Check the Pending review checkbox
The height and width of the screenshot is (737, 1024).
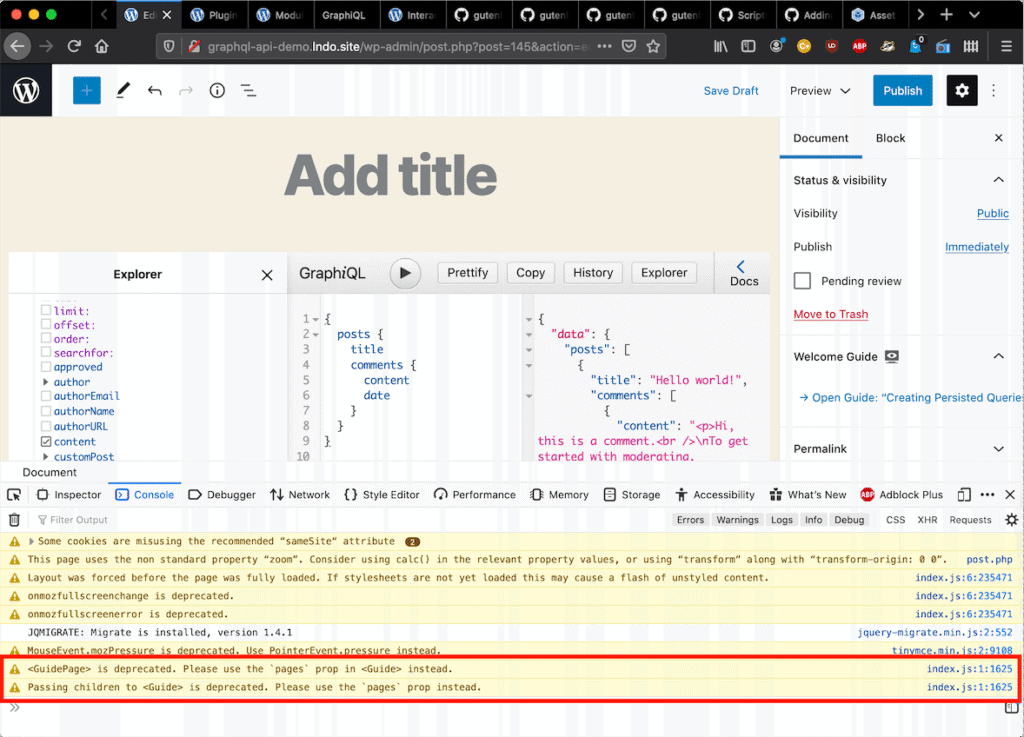pyautogui.click(x=802, y=281)
